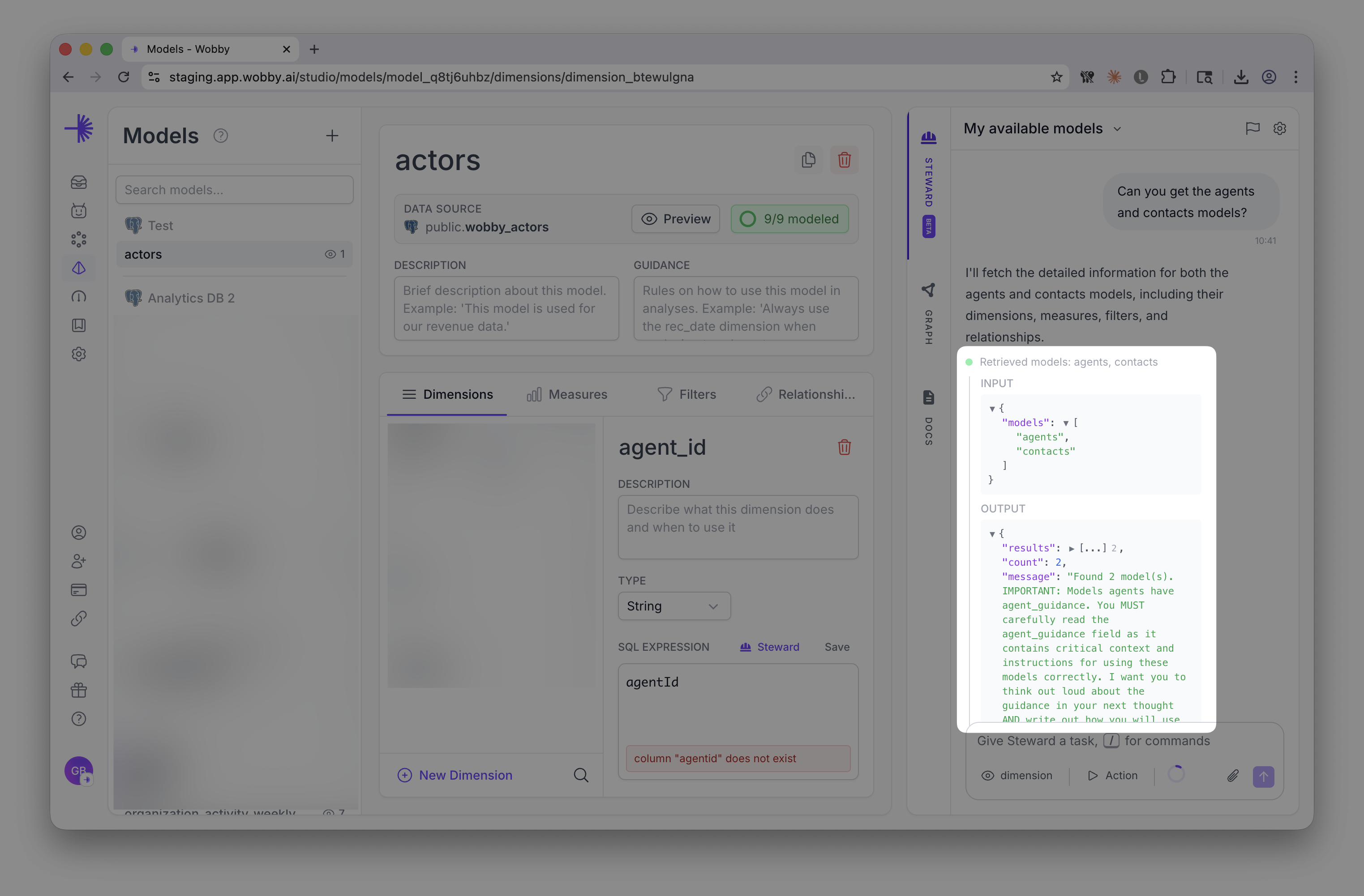Click the Preview button

click(675, 219)
